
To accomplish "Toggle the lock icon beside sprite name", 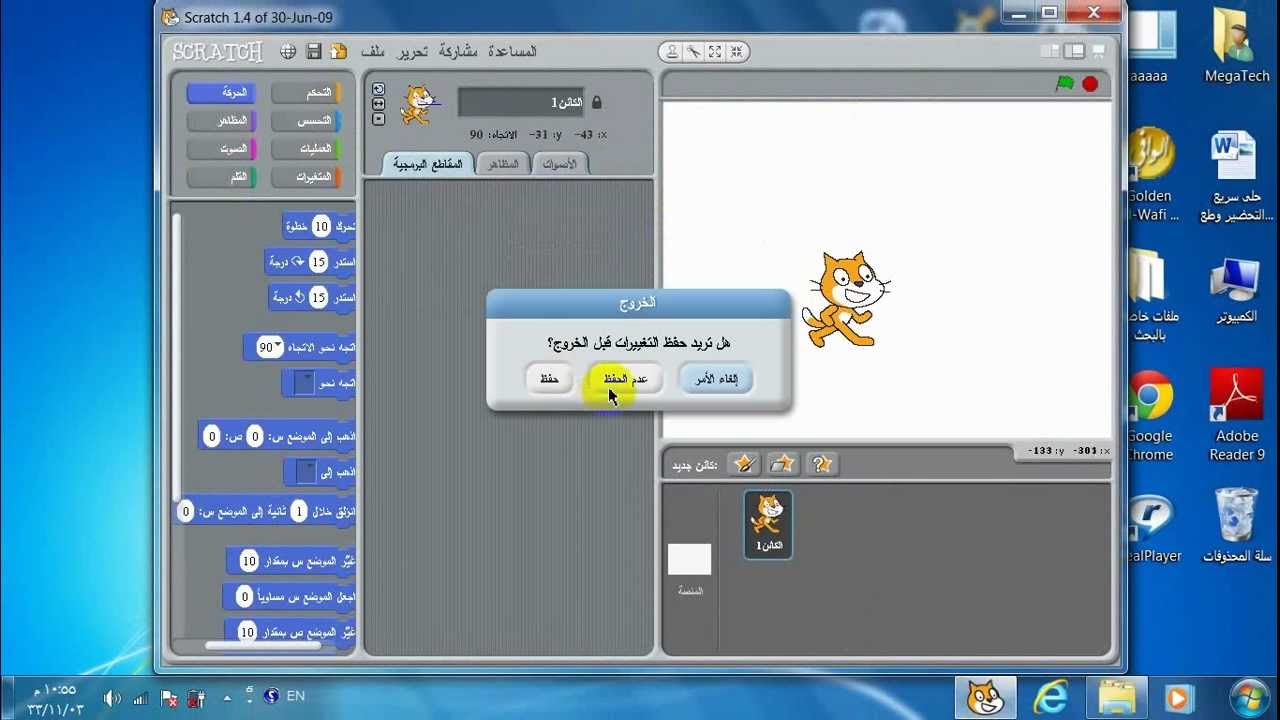I will coord(596,102).
